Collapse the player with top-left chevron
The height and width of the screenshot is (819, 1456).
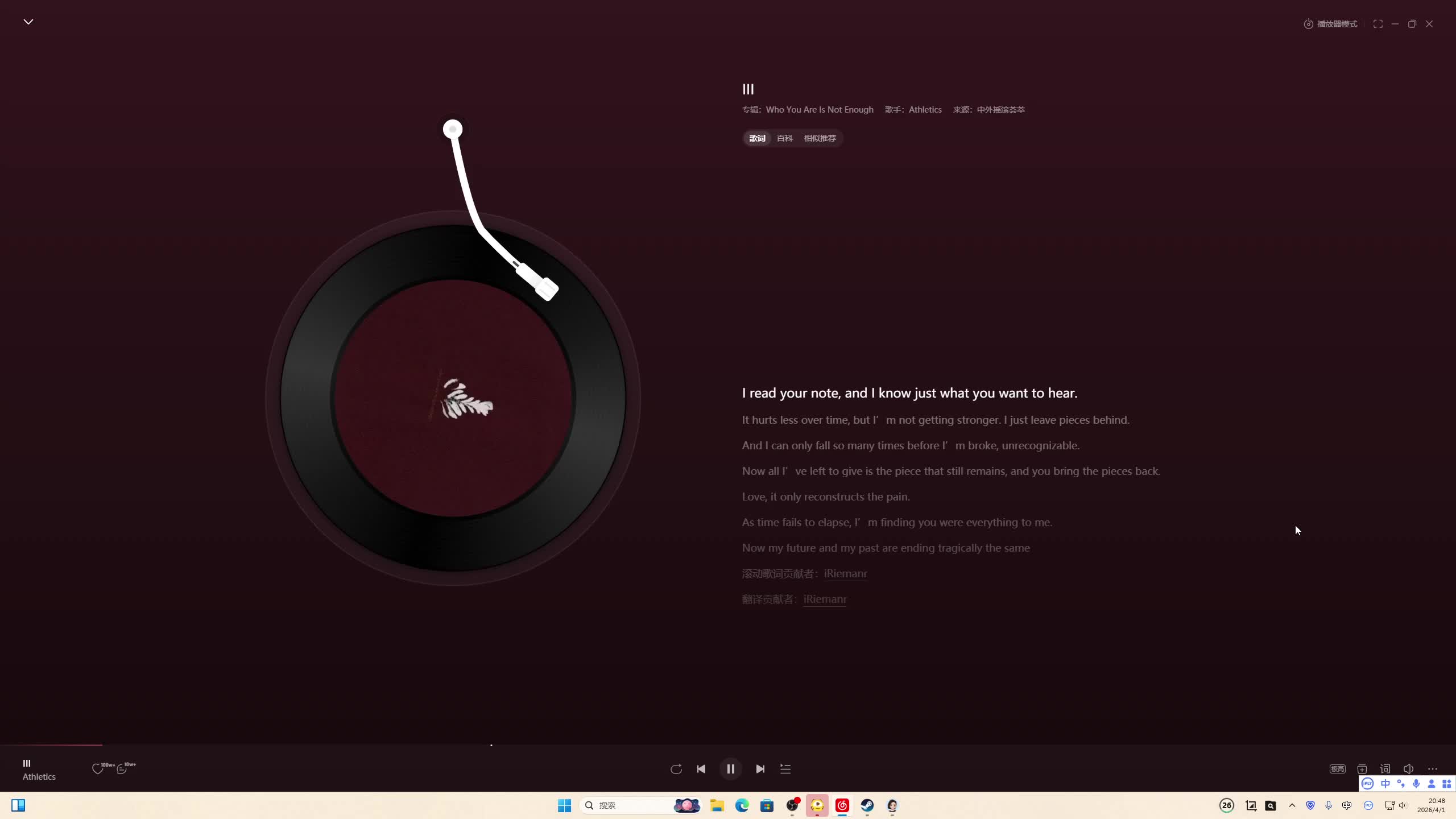pos(28,22)
